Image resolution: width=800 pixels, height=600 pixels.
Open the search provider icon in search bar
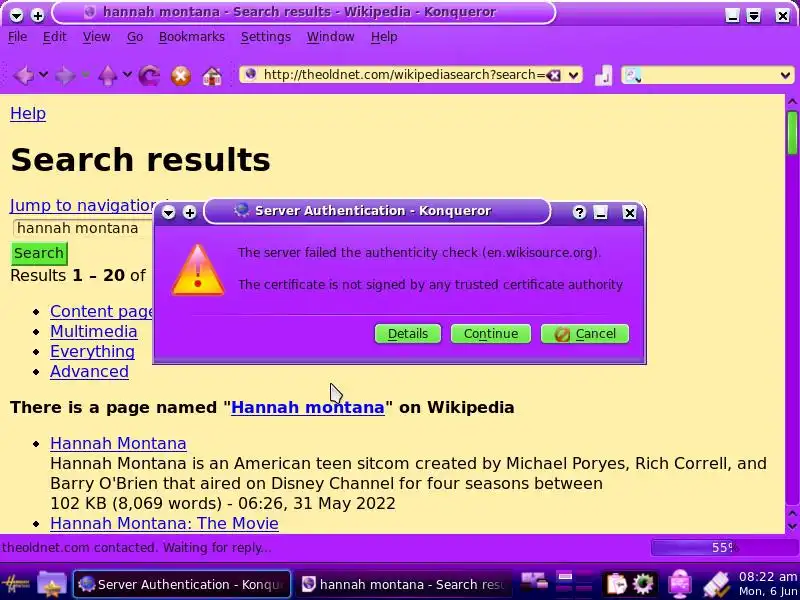coord(633,76)
